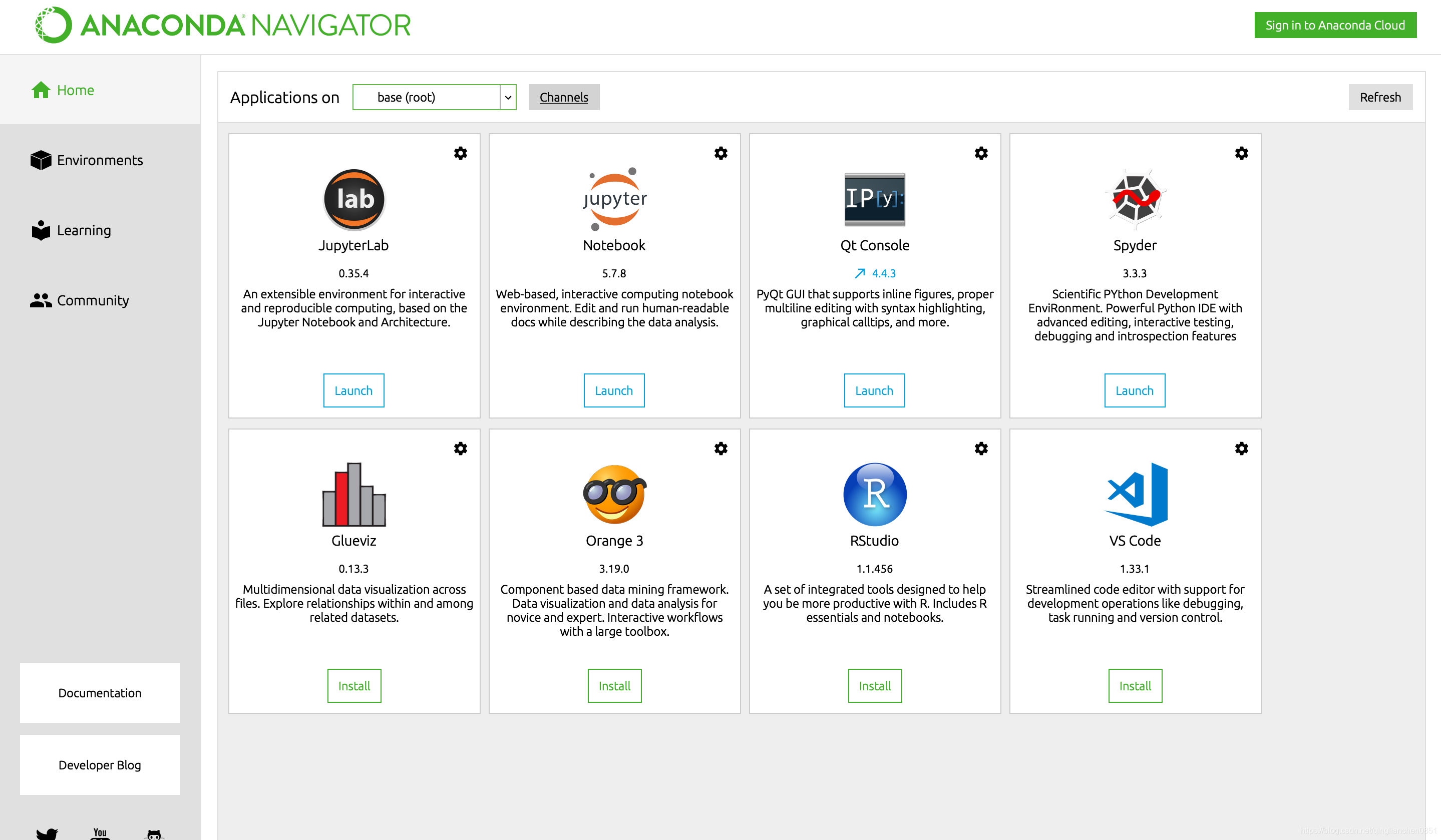The height and width of the screenshot is (840, 1441).
Task: Open settings gear on Qt Console card
Action: click(x=981, y=153)
